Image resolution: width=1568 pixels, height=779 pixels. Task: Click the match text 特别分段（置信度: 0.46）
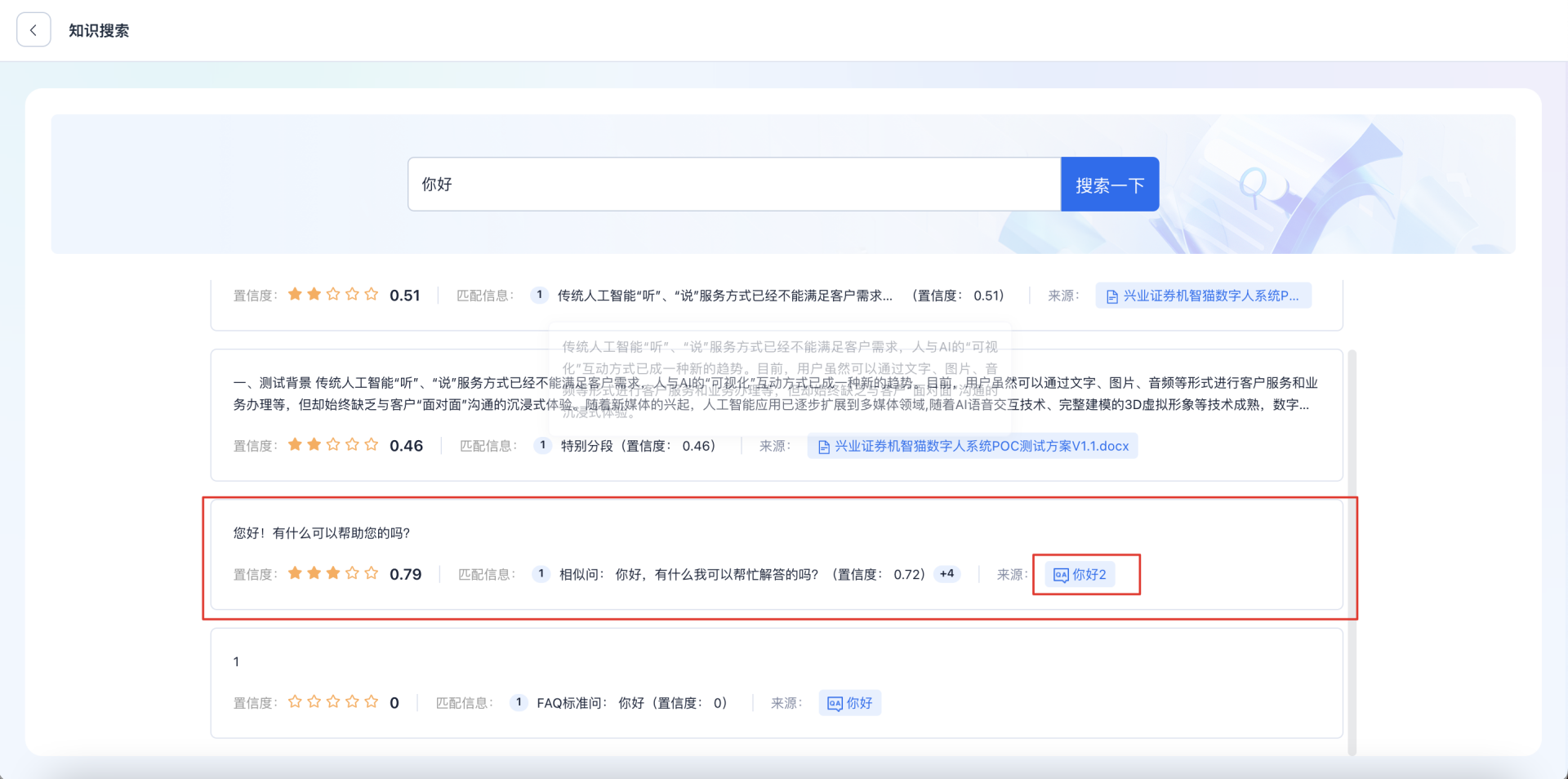638,446
